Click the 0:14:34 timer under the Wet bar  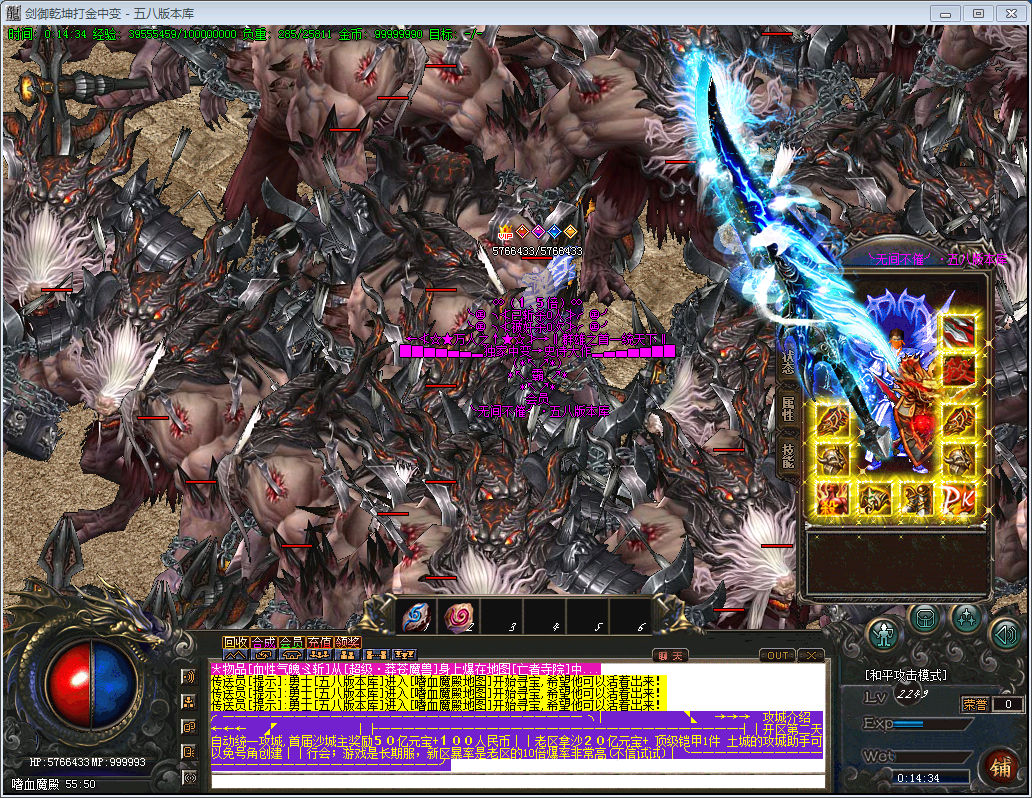(918, 778)
